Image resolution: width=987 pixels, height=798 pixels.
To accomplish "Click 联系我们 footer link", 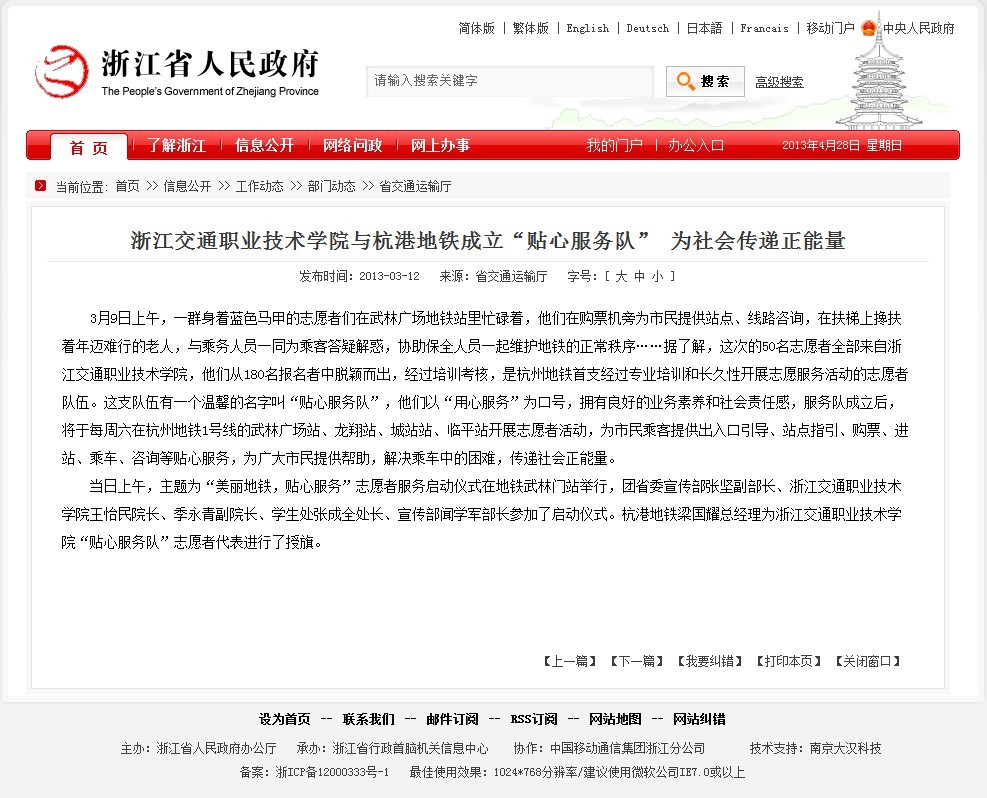I will click(369, 719).
